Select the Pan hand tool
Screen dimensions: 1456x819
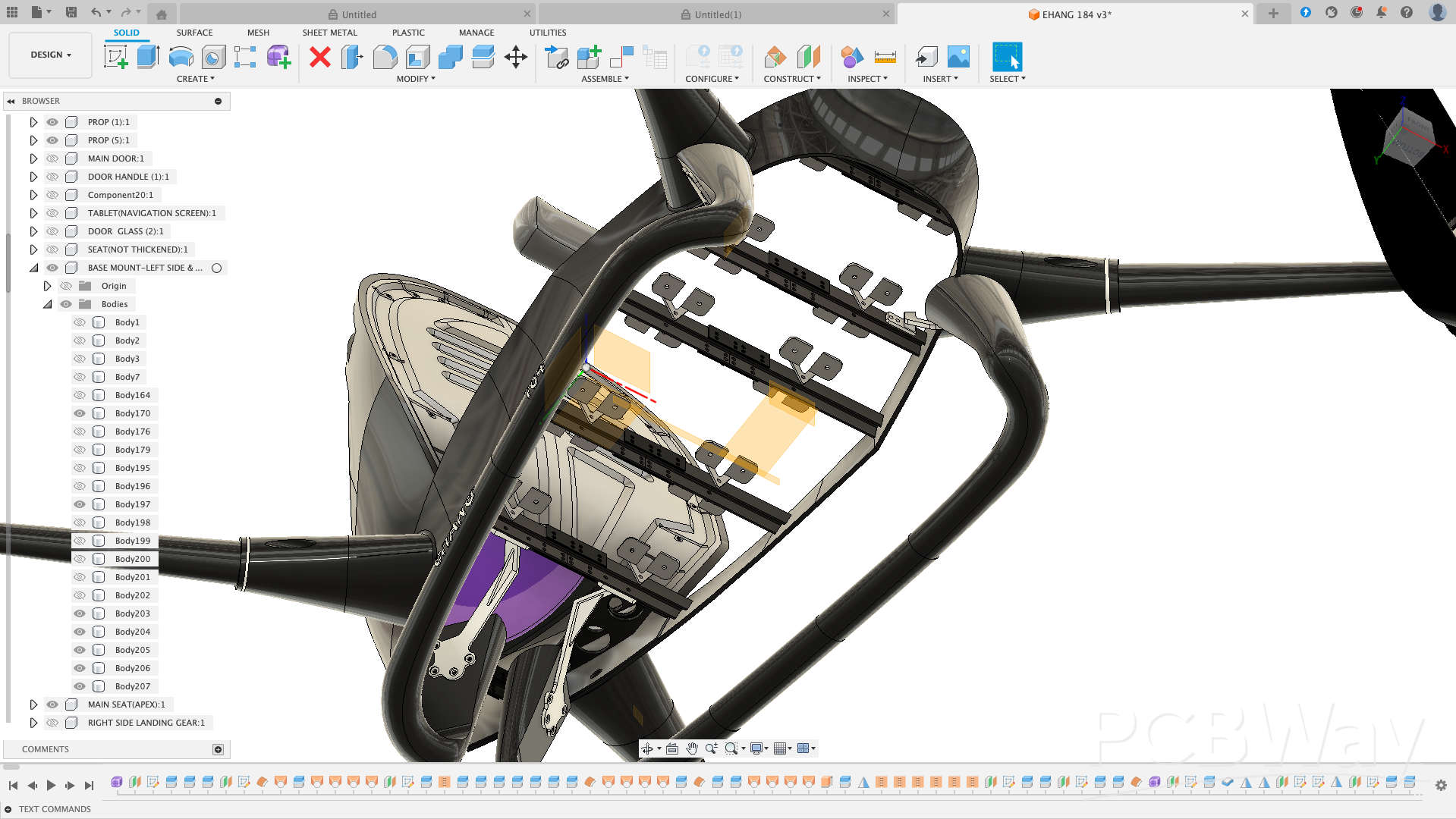(692, 748)
